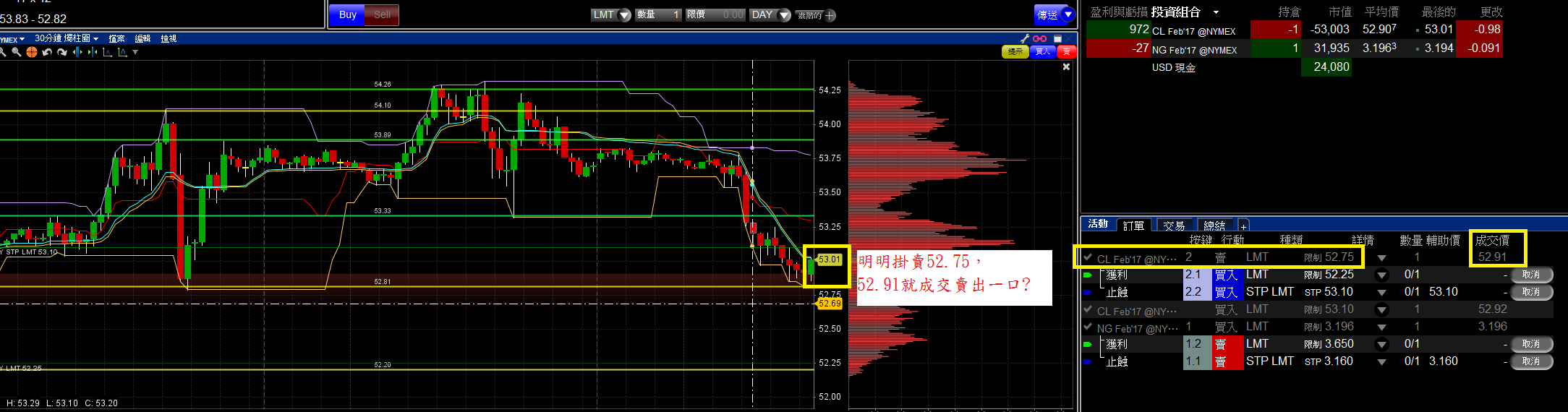Click the 52.69 price marker on axis
1568x412 pixels.
click(x=830, y=304)
